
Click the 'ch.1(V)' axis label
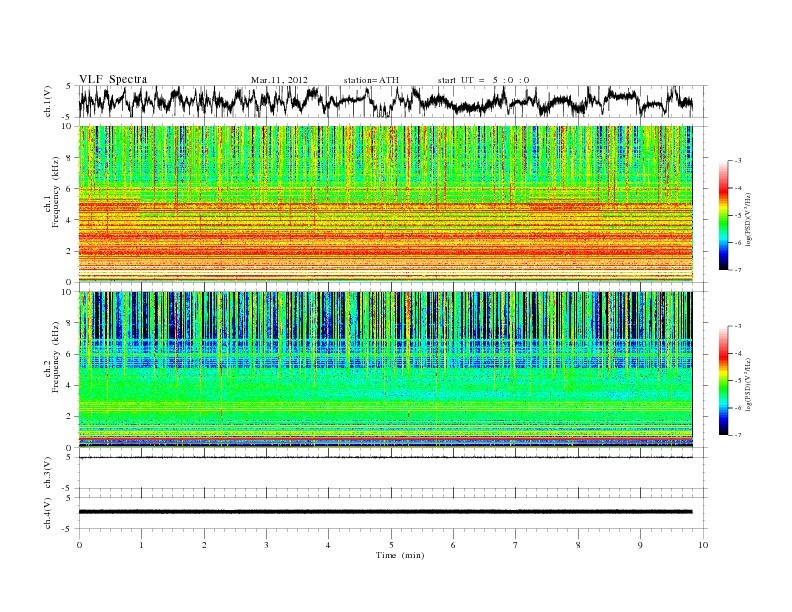coord(48,102)
